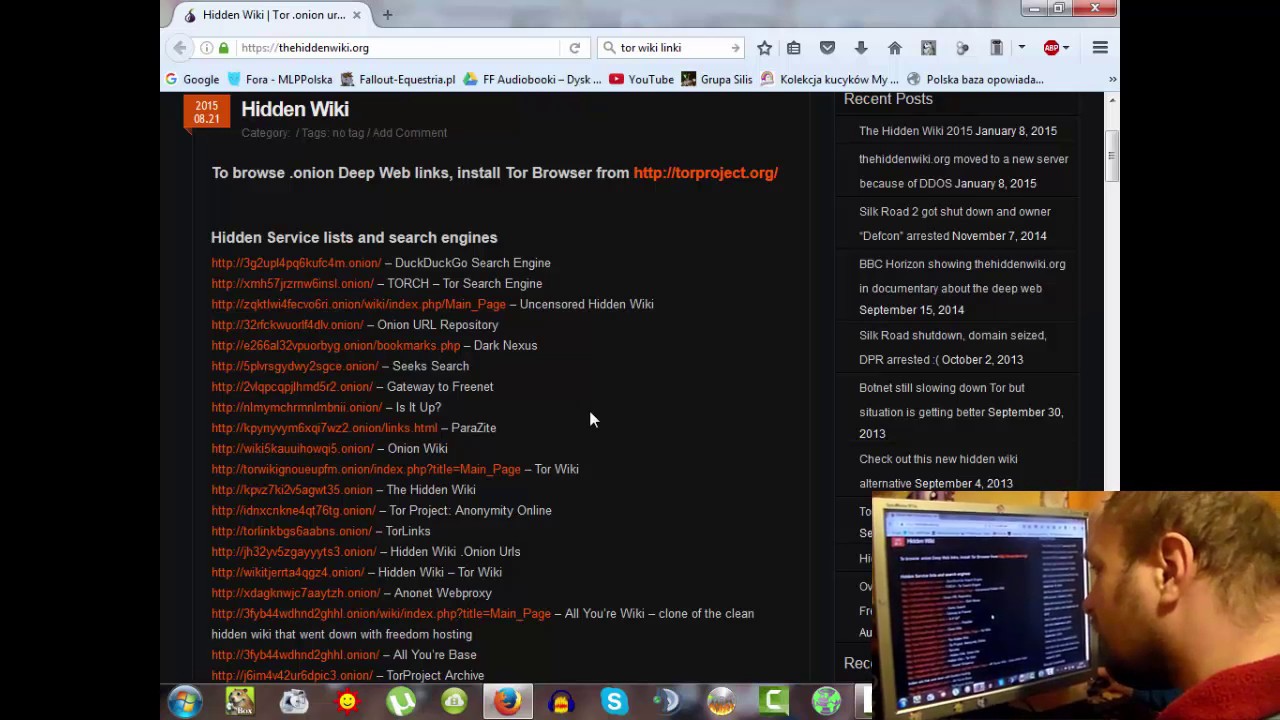Click the 'tor wiki linki' search field
Viewport: 1280px width, 720px height.
pyautogui.click(x=672, y=48)
